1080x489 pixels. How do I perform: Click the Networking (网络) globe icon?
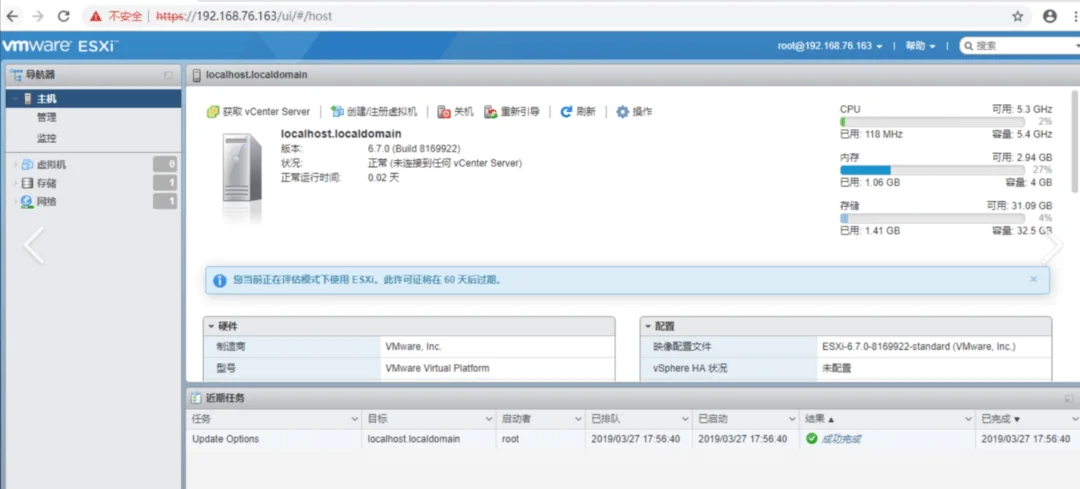[x=27, y=202]
